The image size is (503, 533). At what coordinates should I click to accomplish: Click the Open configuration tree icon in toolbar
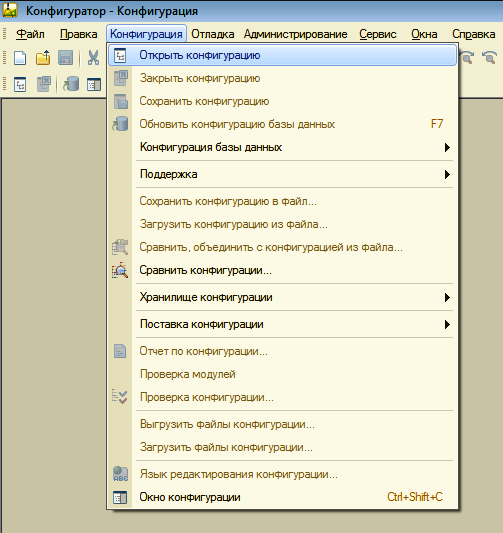(x=20, y=84)
